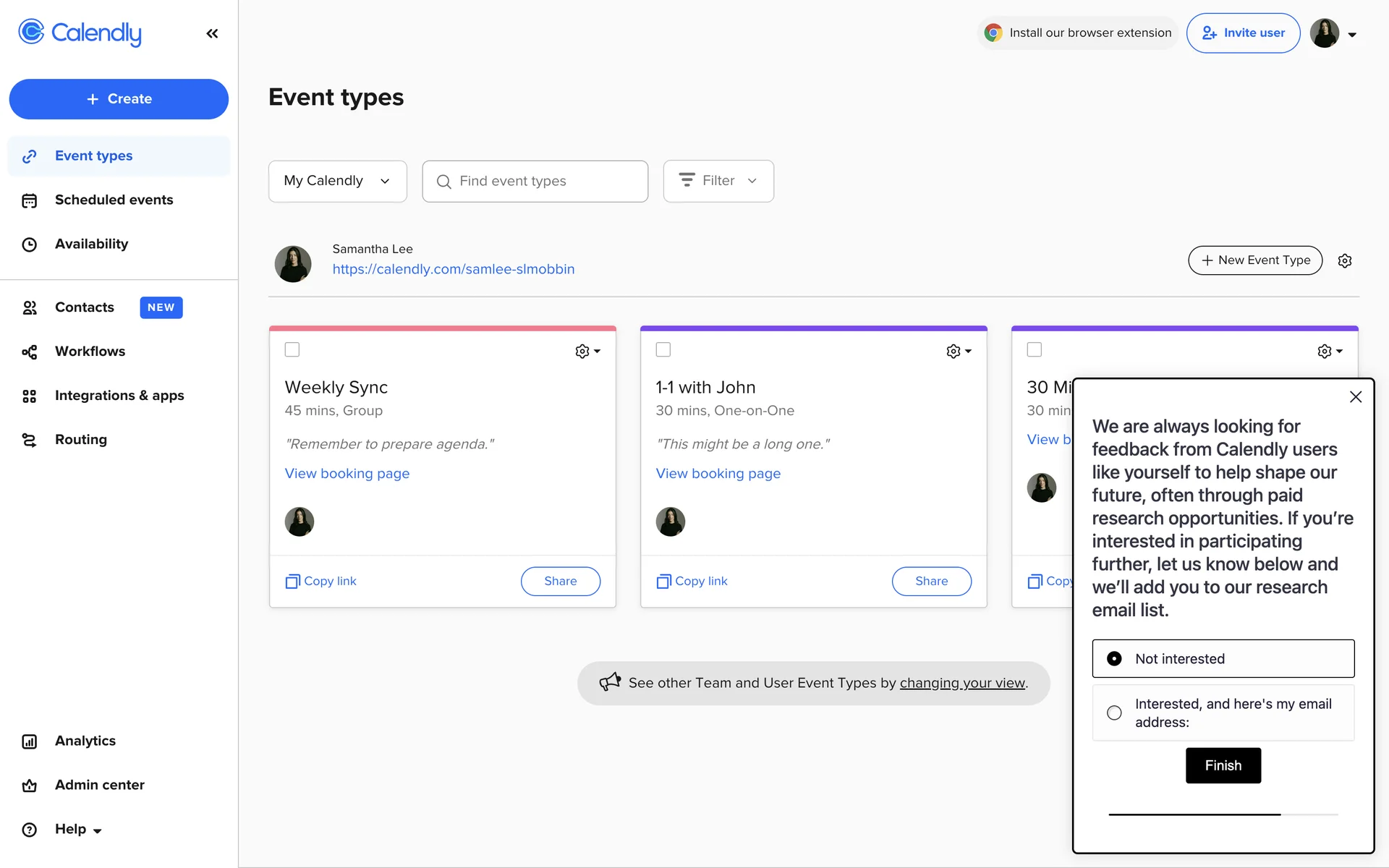Click Samantha Lee's profile avatar

(x=293, y=263)
